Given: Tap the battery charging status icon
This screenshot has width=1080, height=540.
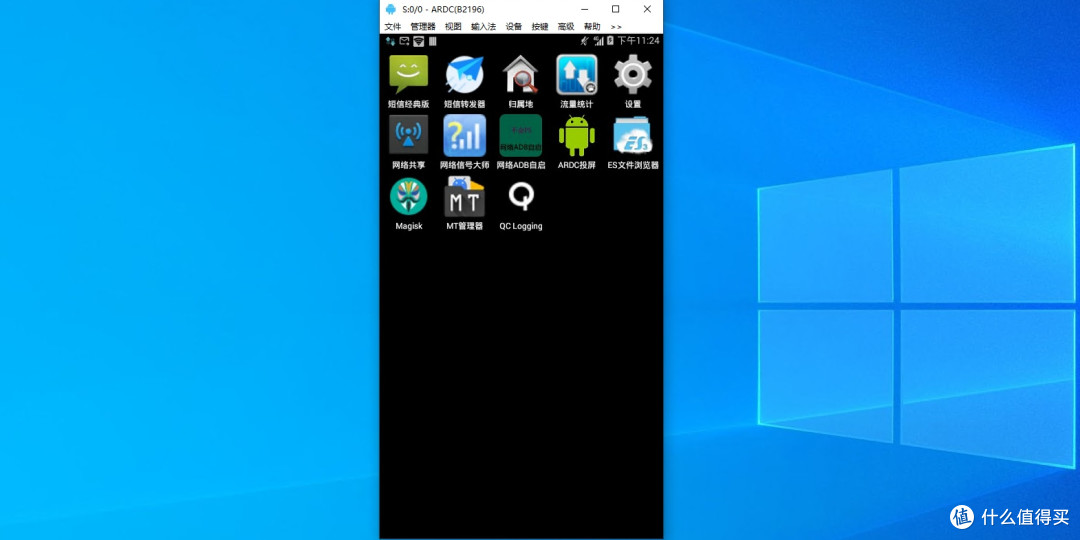Looking at the screenshot, I should click(x=610, y=41).
